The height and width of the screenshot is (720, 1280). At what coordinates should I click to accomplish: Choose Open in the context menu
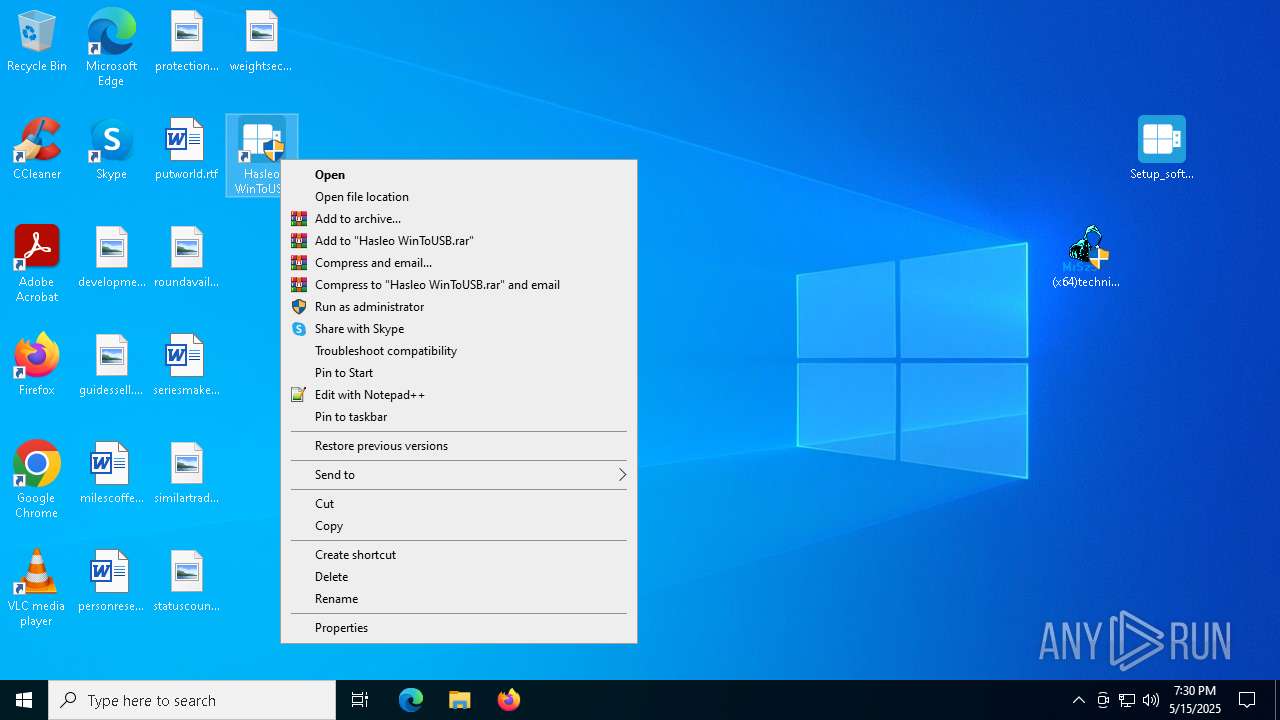459,175
